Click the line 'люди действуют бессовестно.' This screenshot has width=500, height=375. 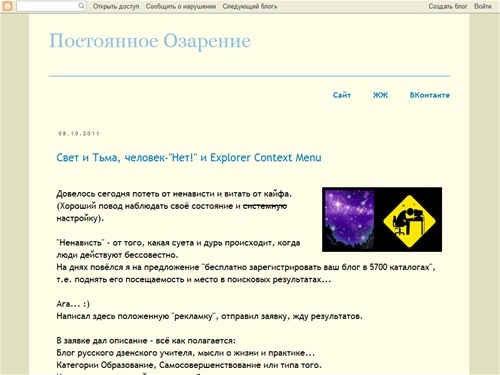tap(117, 255)
